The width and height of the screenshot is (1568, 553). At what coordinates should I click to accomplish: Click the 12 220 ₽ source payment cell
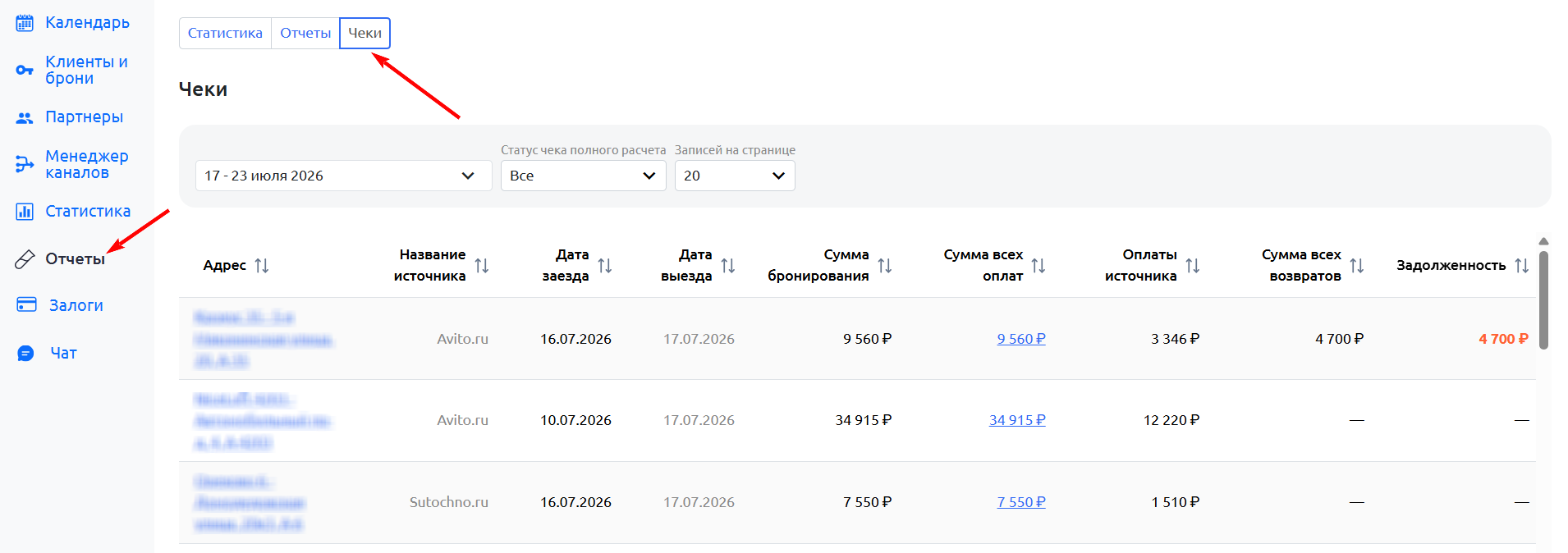(x=1171, y=420)
